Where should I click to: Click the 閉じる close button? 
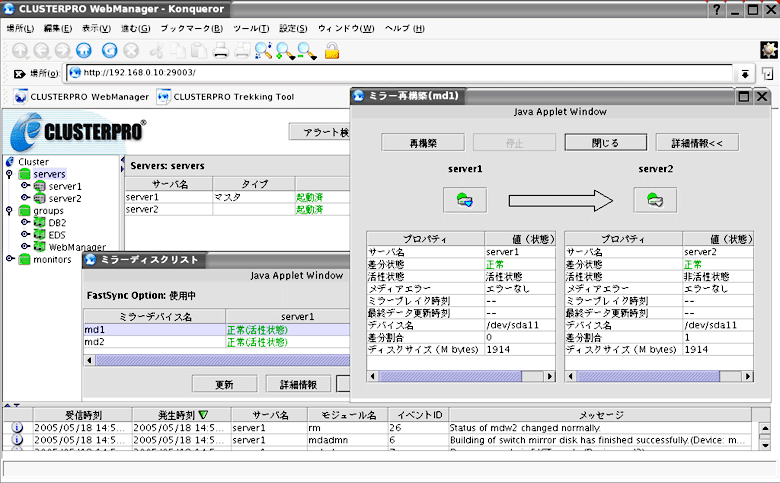pyautogui.click(x=605, y=143)
